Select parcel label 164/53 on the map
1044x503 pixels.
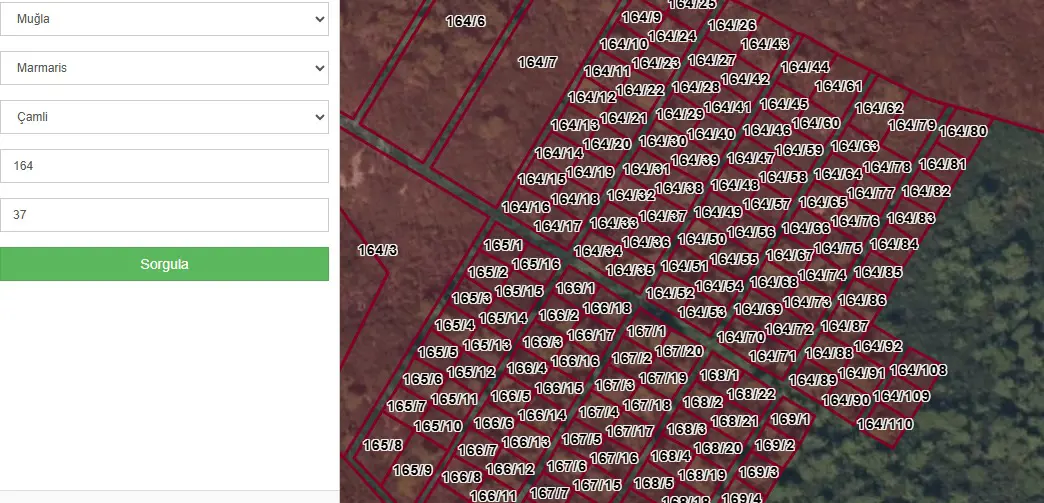[702, 312]
